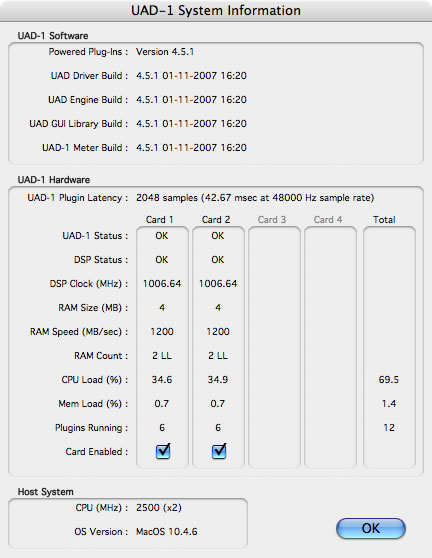Uncheck the Card 2 Enabled checkbox
Image resolution: width=432 pixels, height=558 pixels.
click(219, 451)
